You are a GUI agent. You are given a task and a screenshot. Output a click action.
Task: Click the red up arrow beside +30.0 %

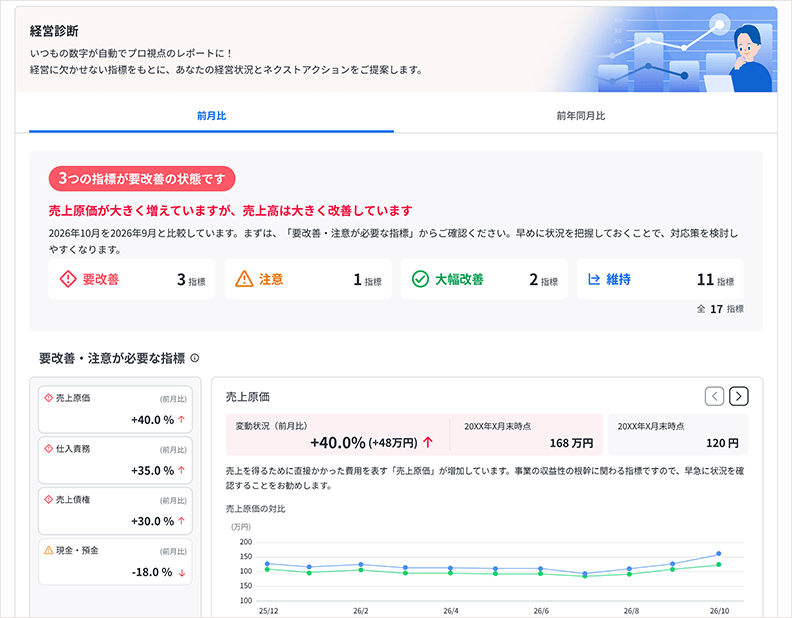pyautogui.click(x=182, y=521)
